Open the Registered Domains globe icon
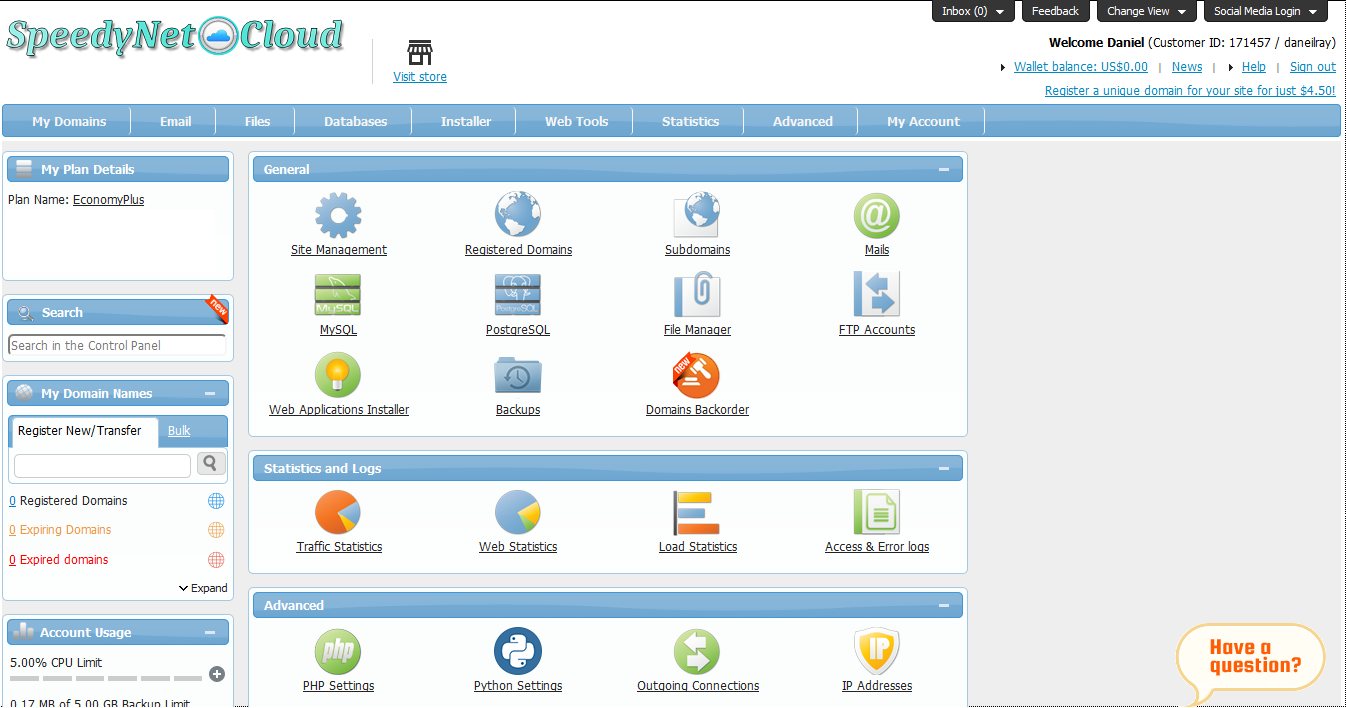The image size is (1346, 708). [518, 215]
